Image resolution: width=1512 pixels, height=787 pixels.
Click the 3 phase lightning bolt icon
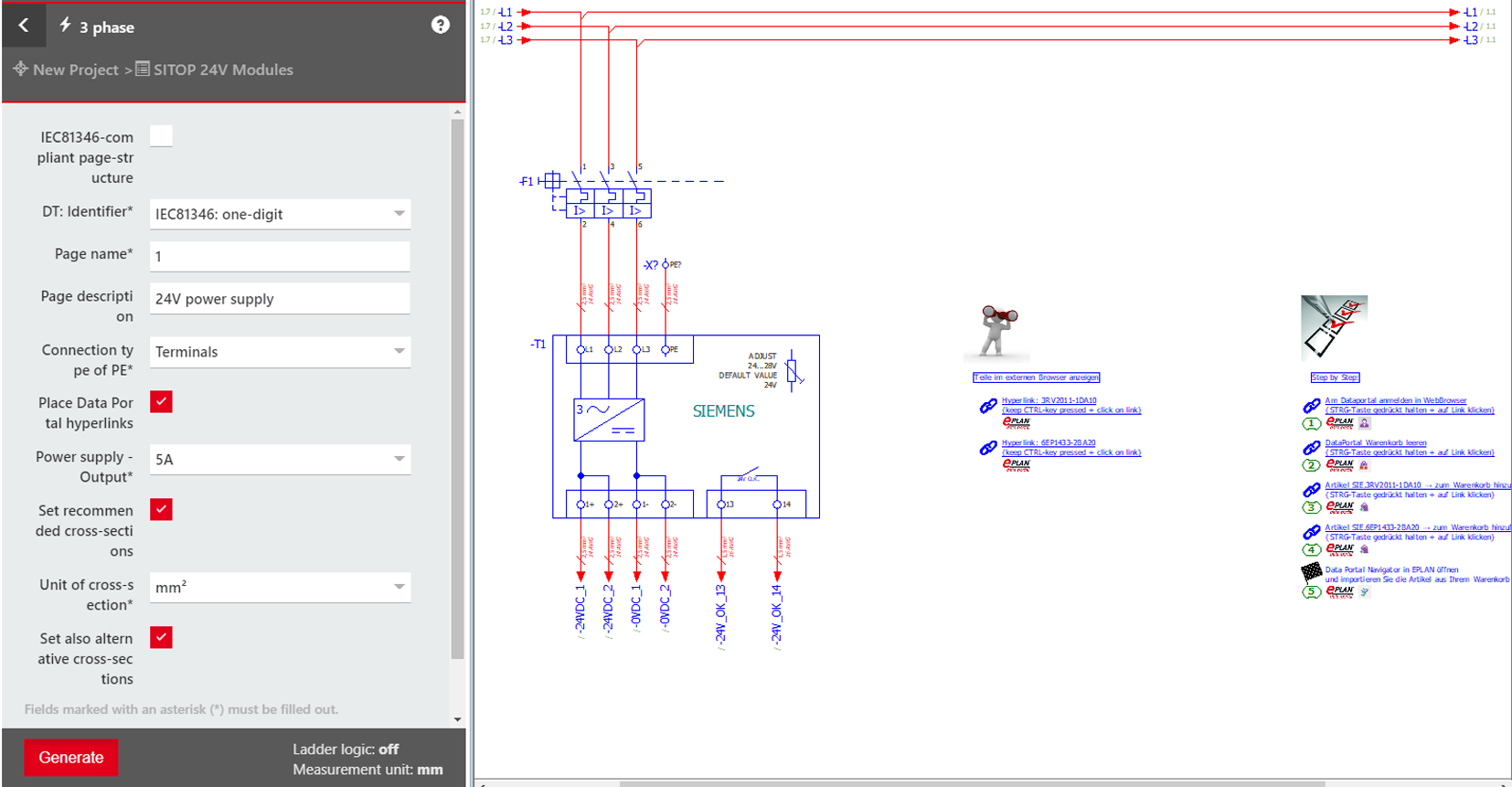click(66, 25)
